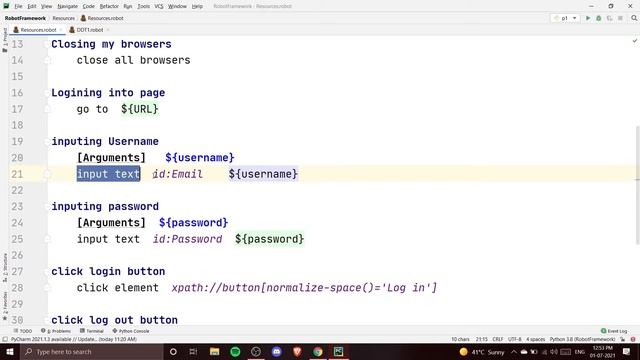The height and width of the screenshot is (360, 640).
Task: Change CRLF line separator
Action: (x=498, y=339)
